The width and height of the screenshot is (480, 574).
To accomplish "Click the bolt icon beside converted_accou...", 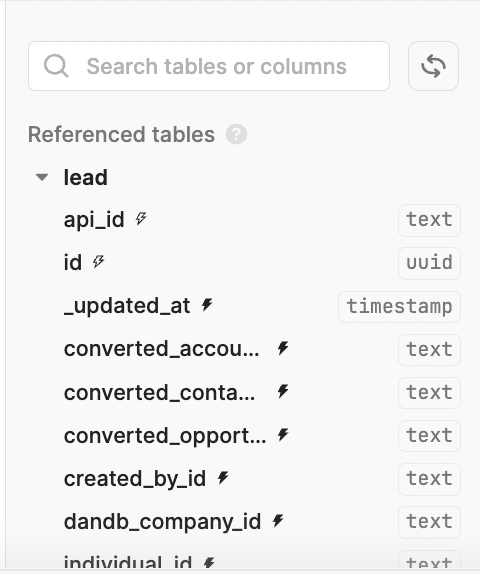I will point(283,348).
